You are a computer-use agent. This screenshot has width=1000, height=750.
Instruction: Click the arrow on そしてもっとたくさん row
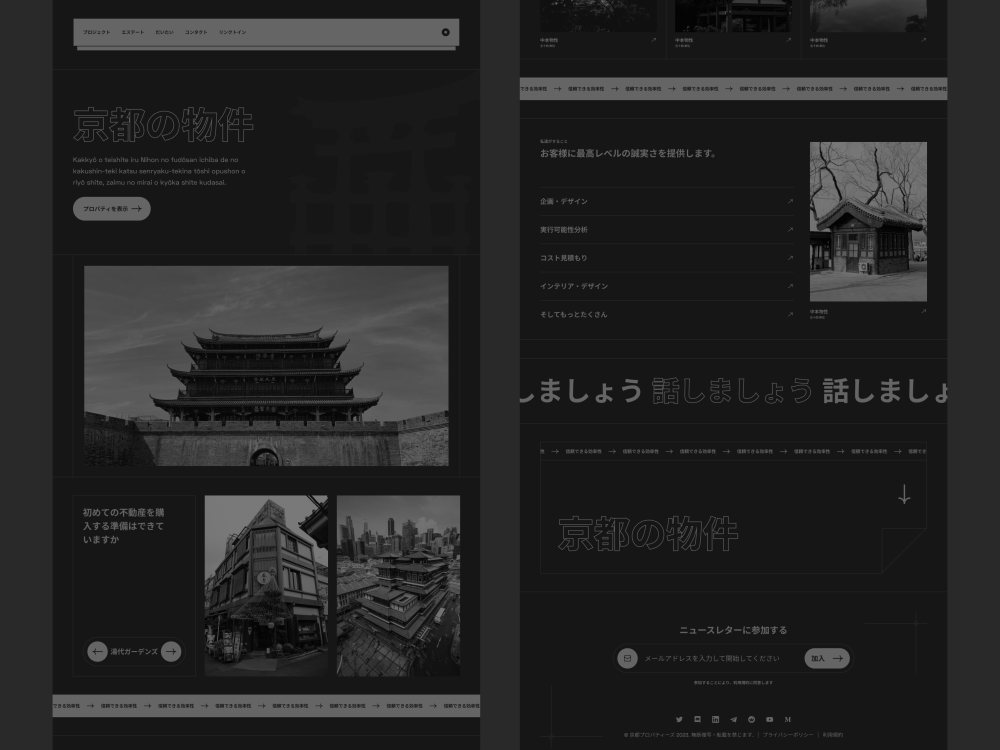(790, 314)
